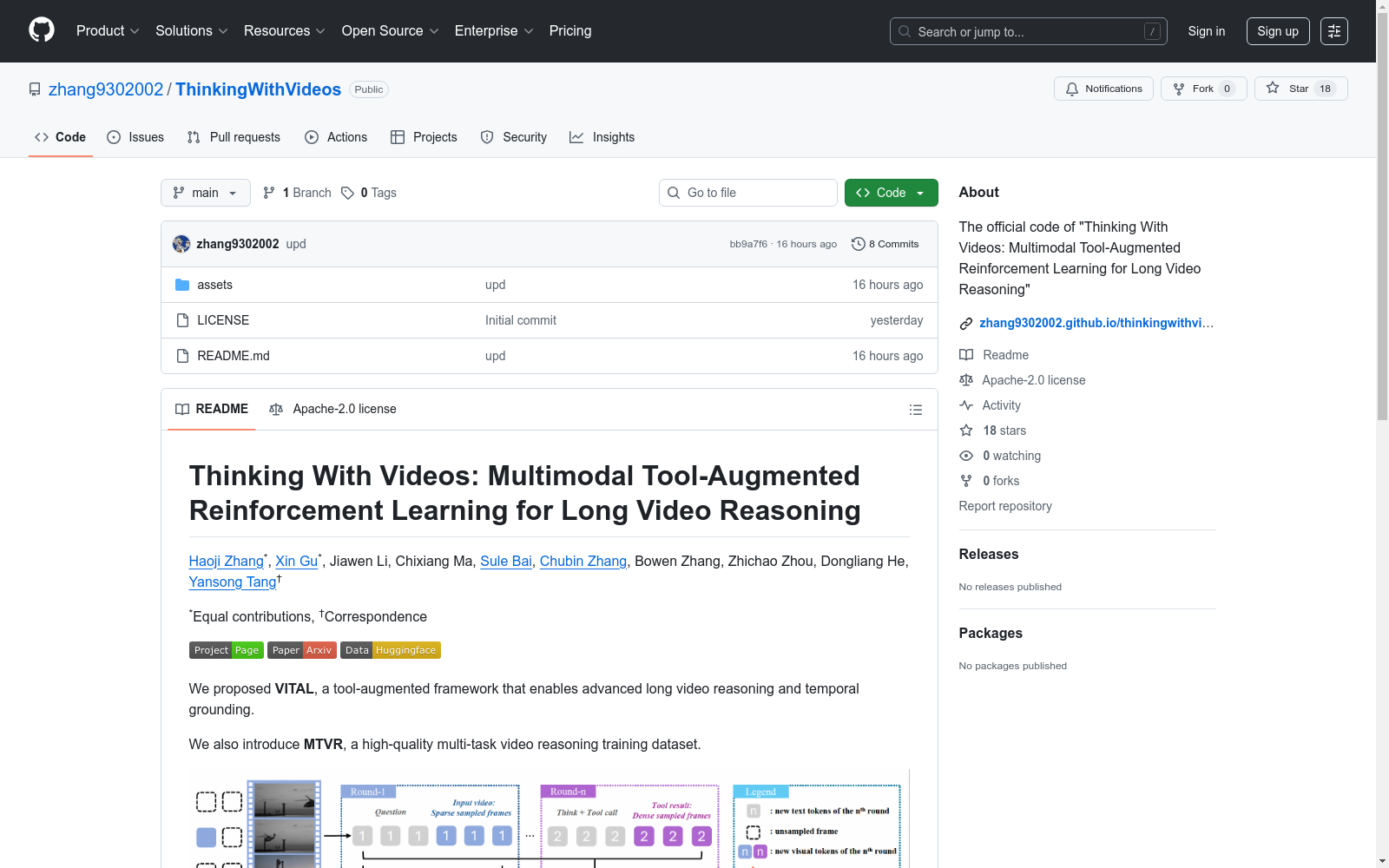Open the assets folder
The width and height of the screenshot is (1389, 868).
tap(214, 285)
